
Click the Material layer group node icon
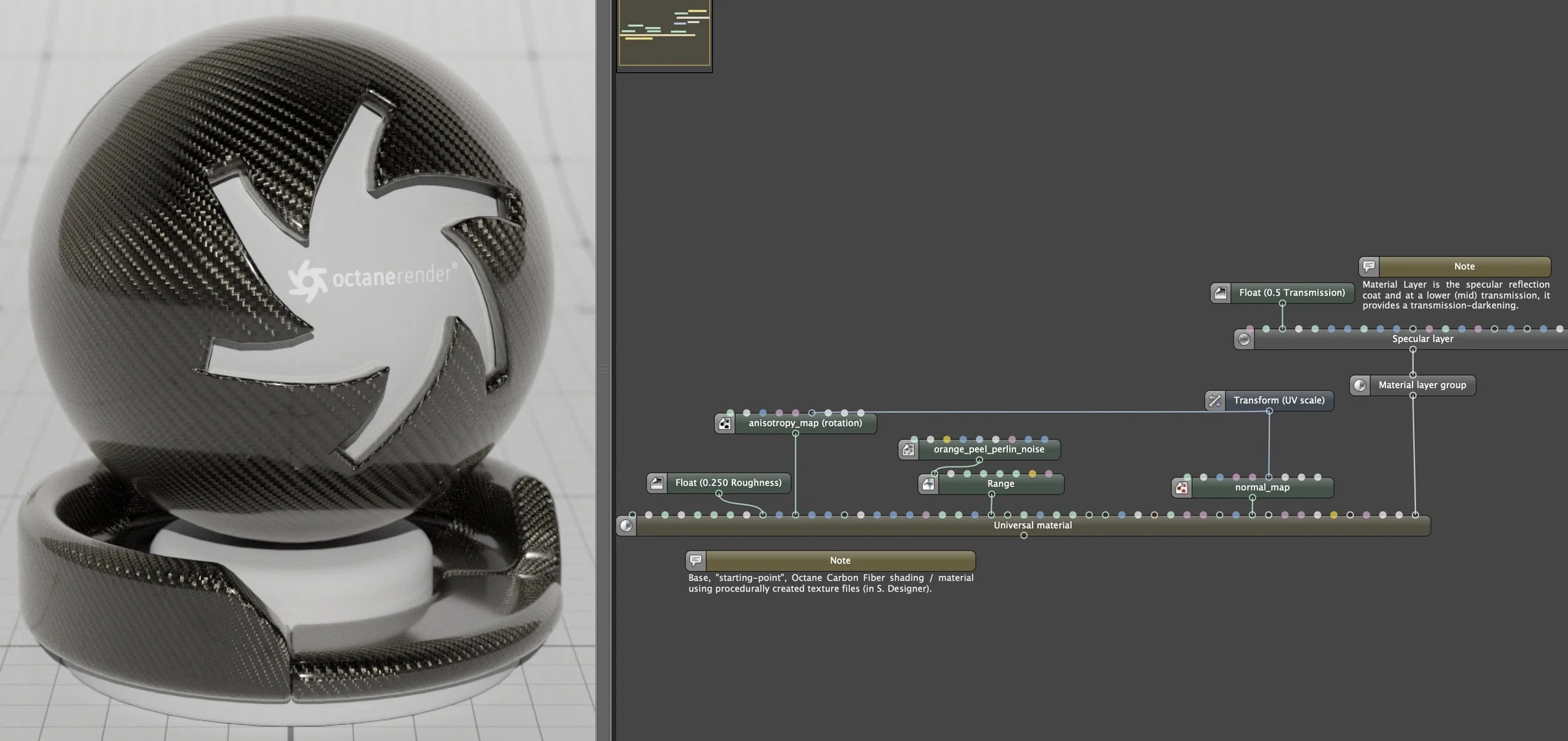click(1359, 385)
